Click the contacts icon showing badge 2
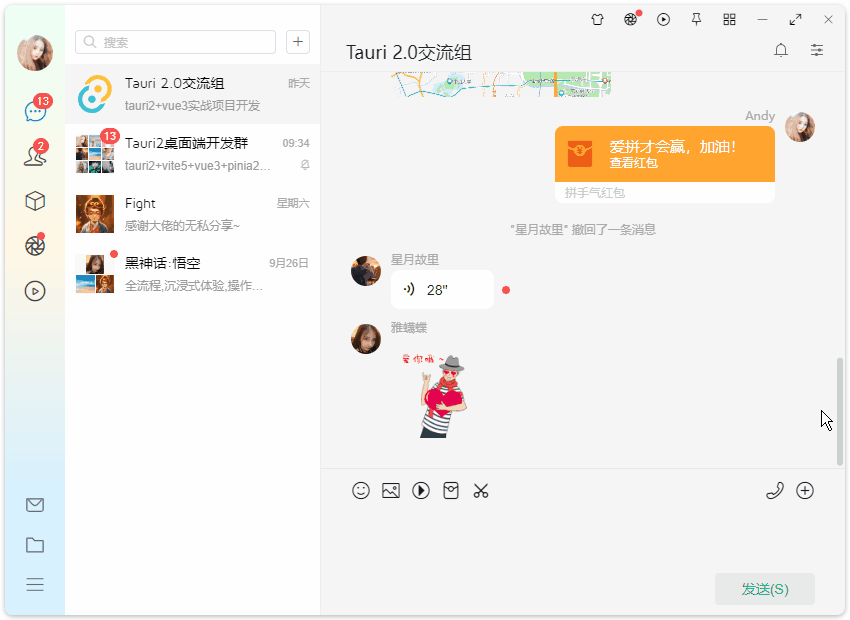Viewport: 850px width, 620px height. 35,155
